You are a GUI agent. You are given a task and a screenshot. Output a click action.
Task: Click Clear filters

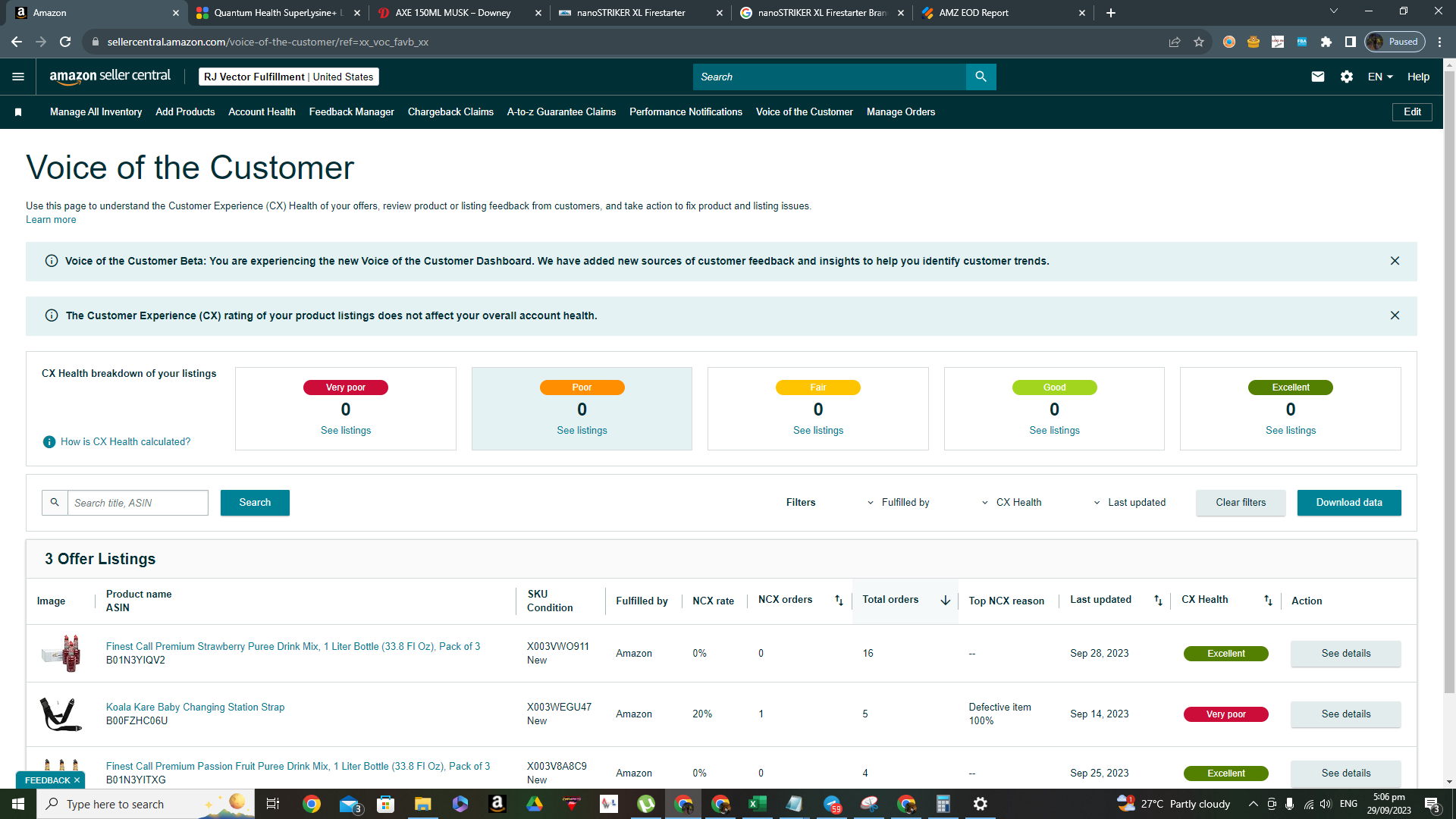click(x=1241, y=503)
